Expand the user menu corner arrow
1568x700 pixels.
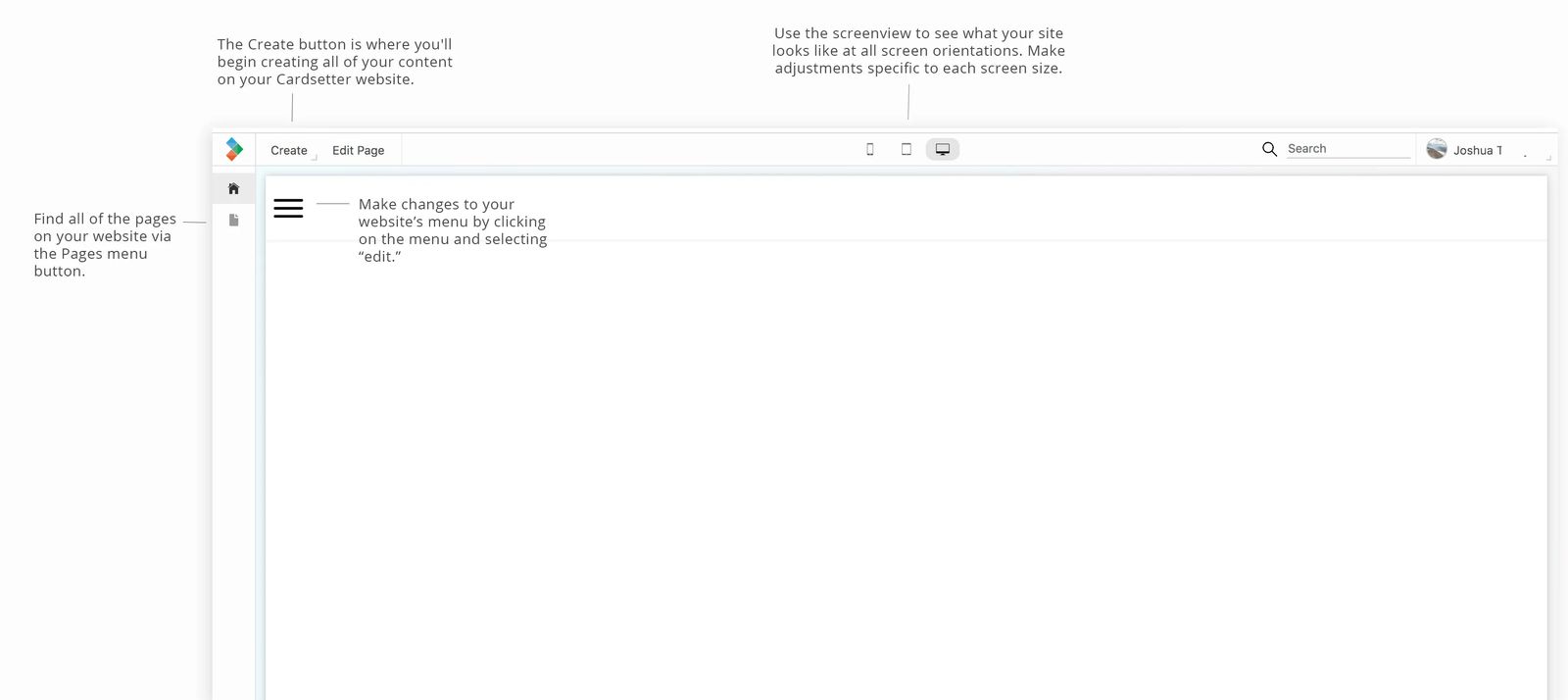pos(1548,157)
